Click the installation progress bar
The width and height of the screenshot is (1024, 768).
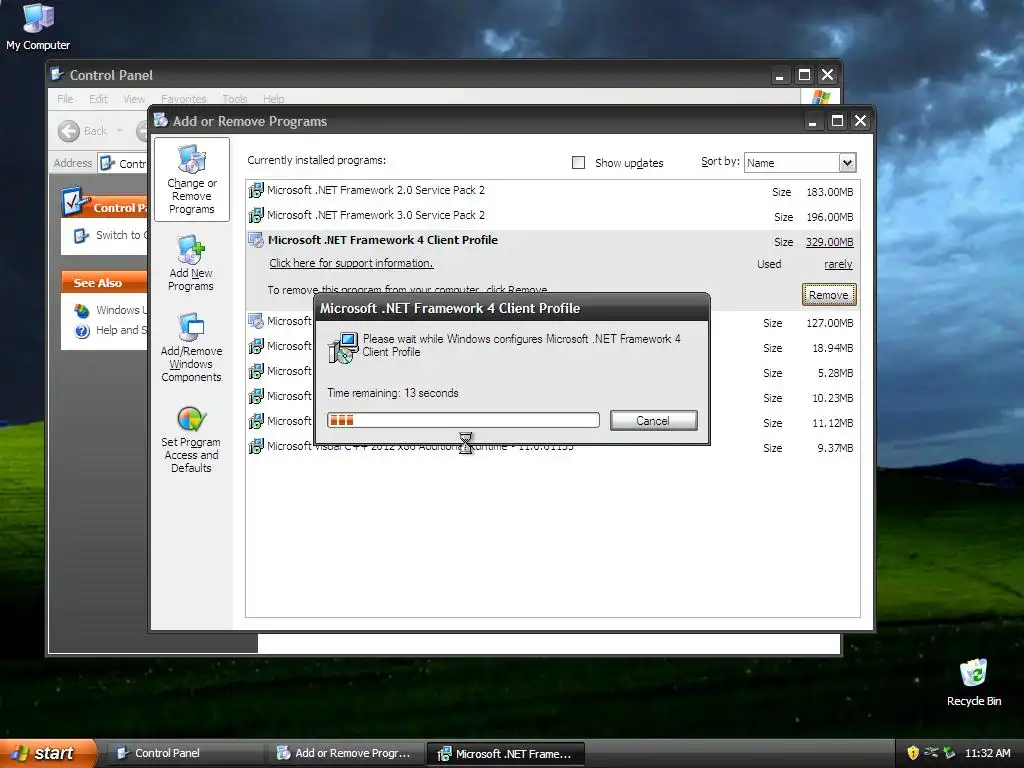464,420
